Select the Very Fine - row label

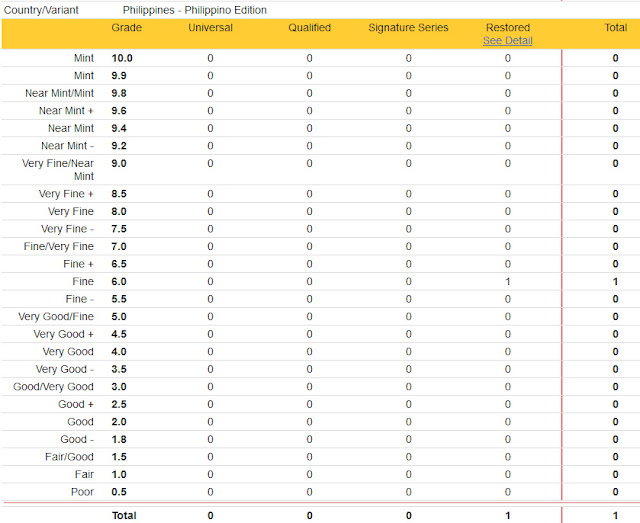tap(67, 229)
